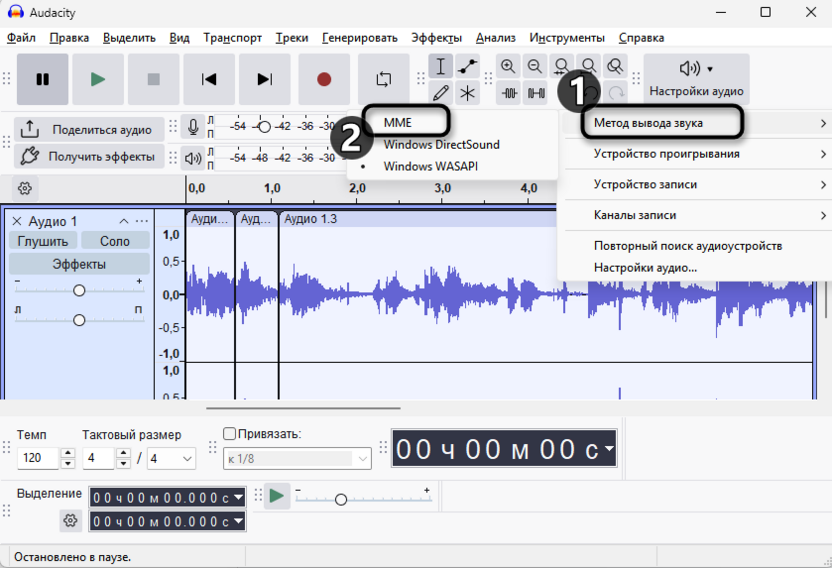
Task: Click the Zoom In magnifier
Action: pos(508,66)
